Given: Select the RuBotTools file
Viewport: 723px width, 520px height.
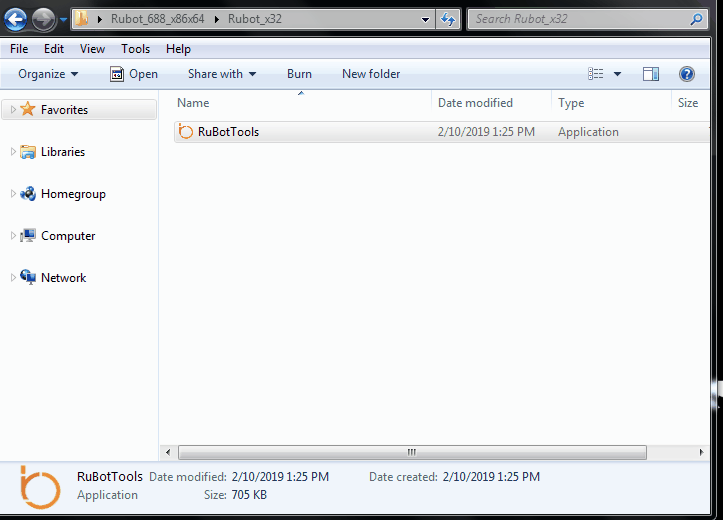Looking at the screenshot, I should click(x=442, y=132).
